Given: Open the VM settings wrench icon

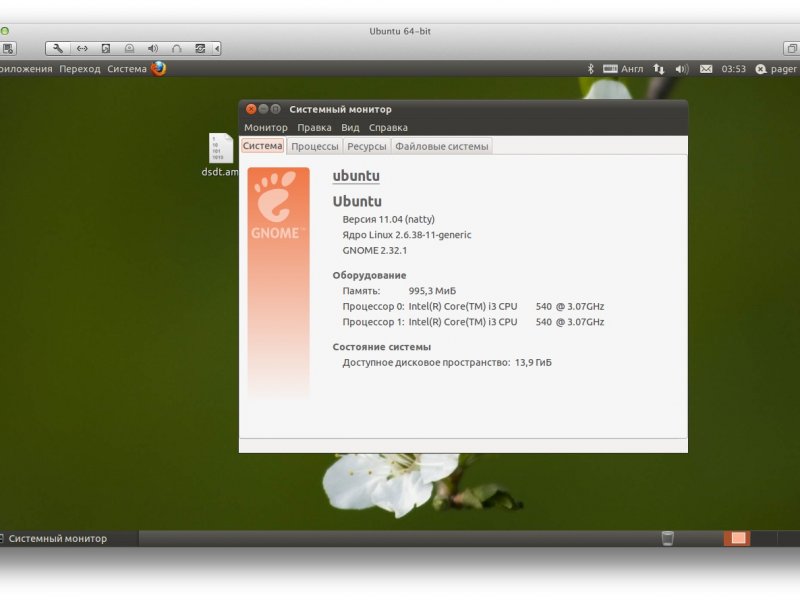Looking at the screenshot, I should click(x=58, y=48).
